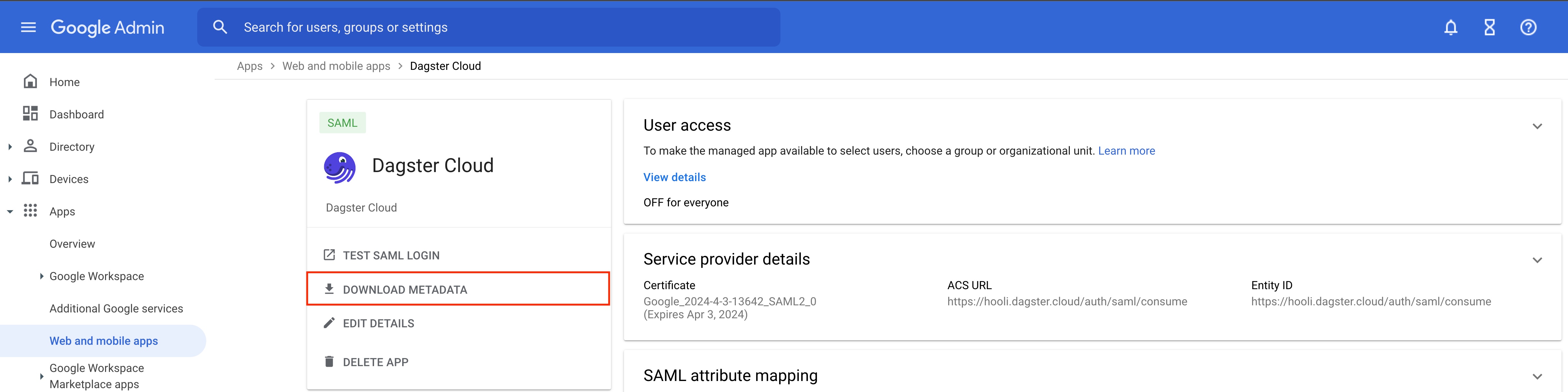
Task: Open the main navigation hamburger menu
Action: coord(28,27)
